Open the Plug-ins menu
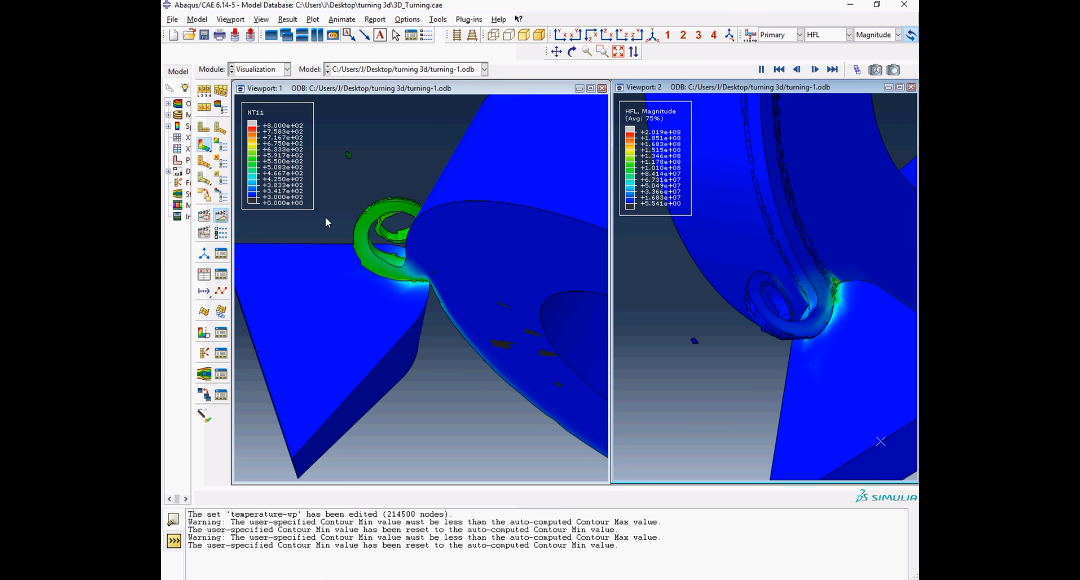The height and width of the screenshot is (580, 1080). (x=468, y=19)
